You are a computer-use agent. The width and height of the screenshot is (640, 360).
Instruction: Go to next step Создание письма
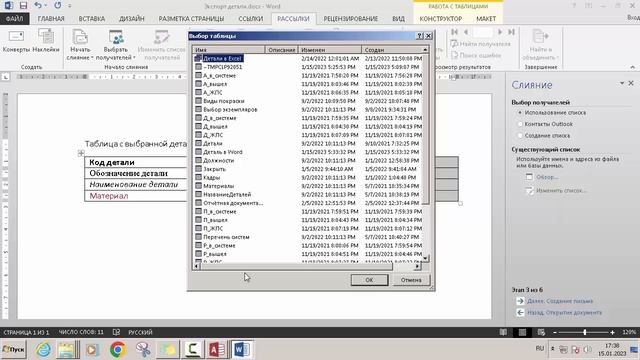click(x=560, y=301)
